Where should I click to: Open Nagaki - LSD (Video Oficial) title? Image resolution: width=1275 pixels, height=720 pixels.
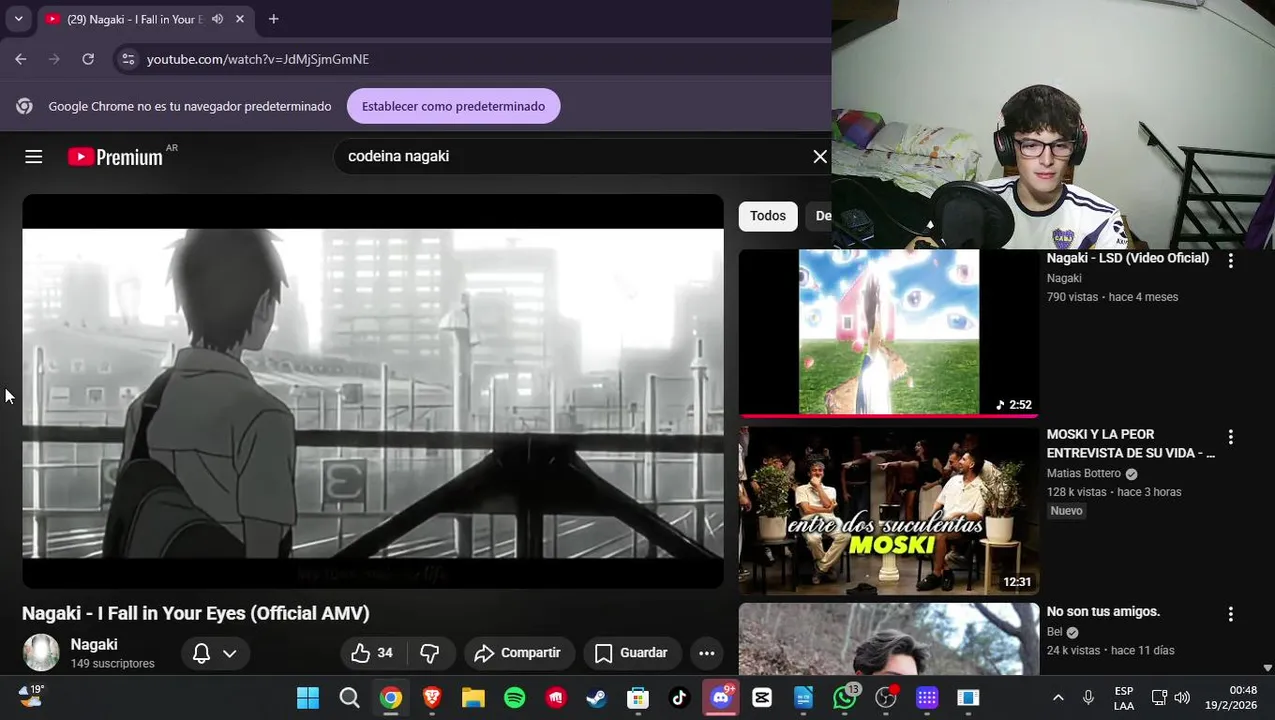(1127, 258)
